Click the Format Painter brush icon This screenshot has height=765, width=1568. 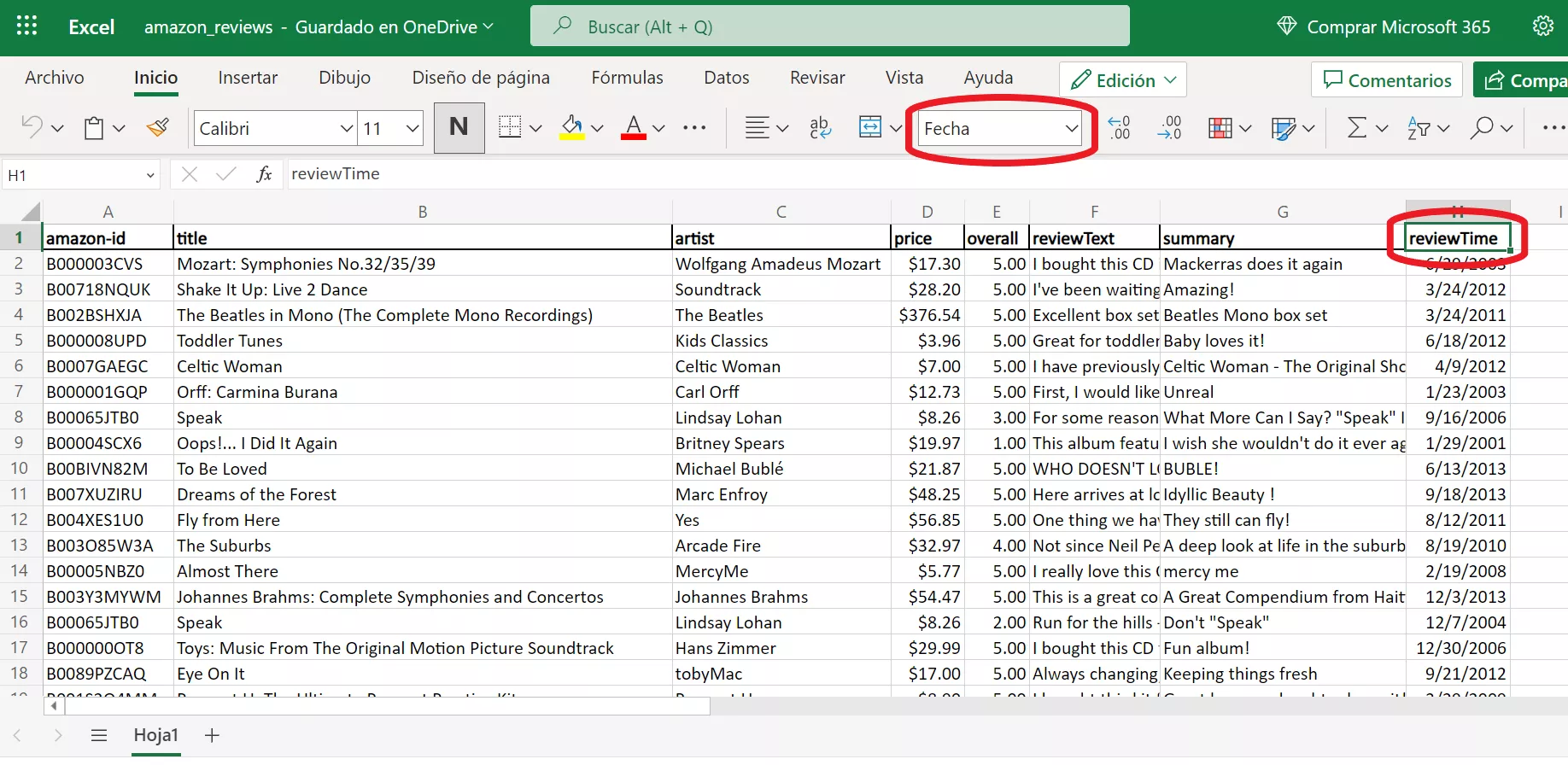tap(157, 128)
